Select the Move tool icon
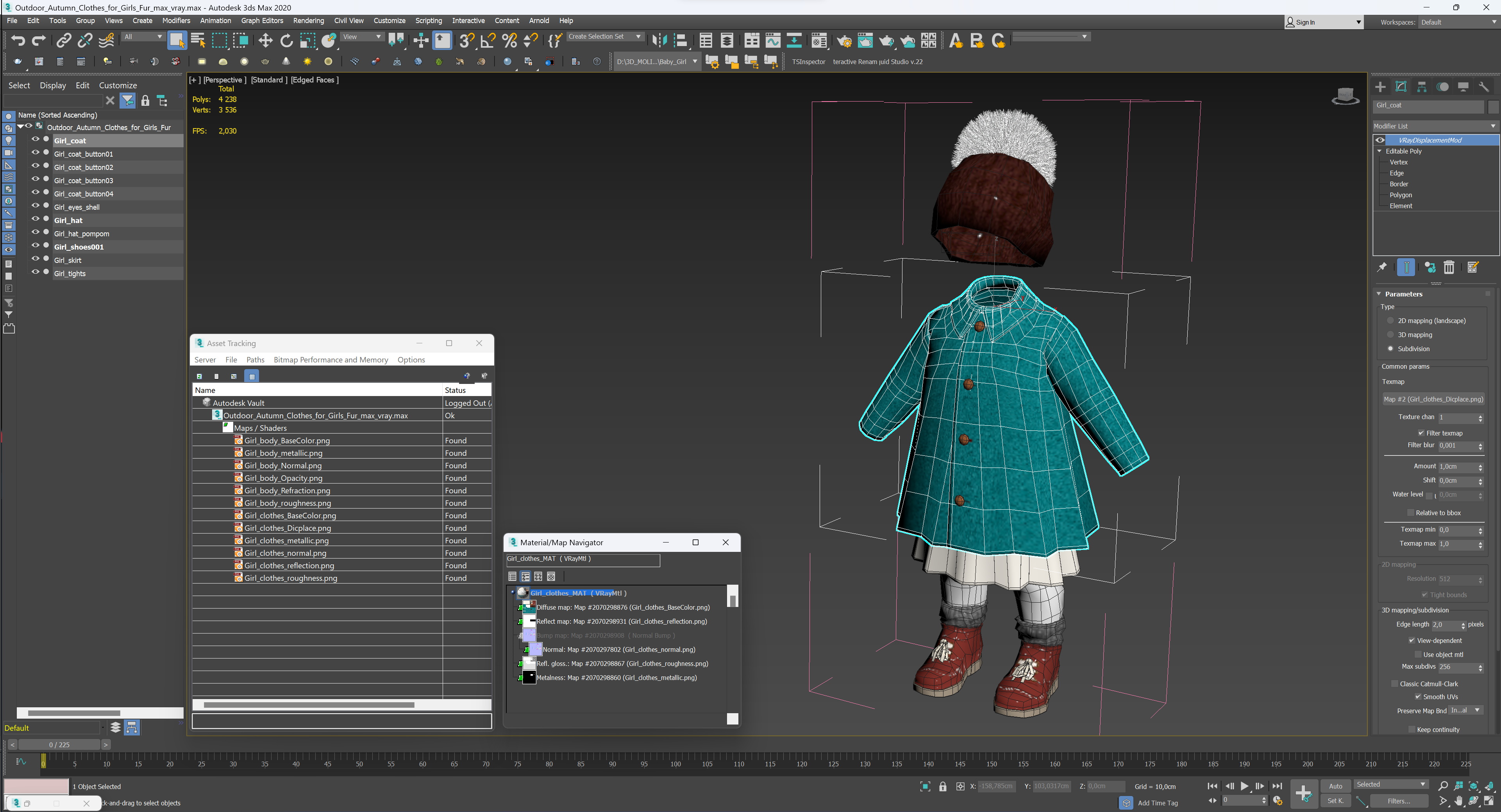Screen dimensions: 1501x812 pyautogui.click(x=265, y=40)
